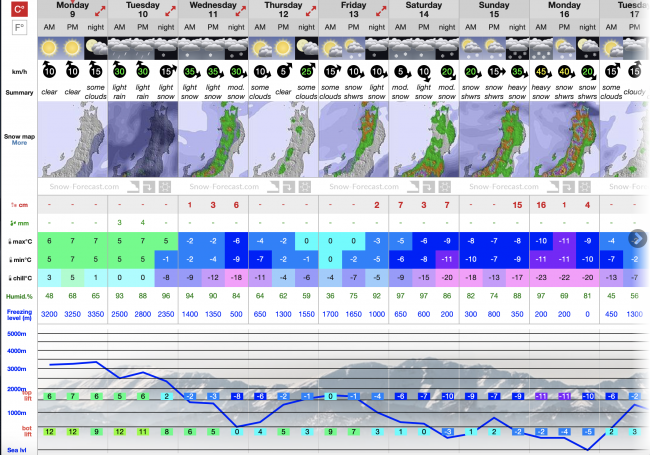Click humidity value 48 on Monday 9 AM
Viewport: 650px width, 455px height.
(49, 296)
